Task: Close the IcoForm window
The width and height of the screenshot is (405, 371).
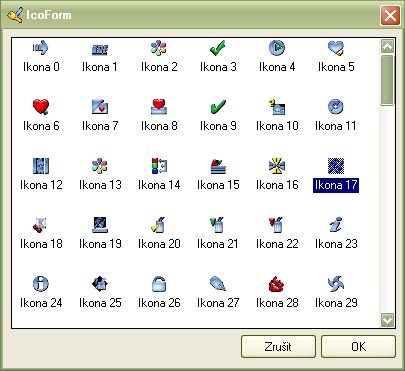Action: click(390, 15)
